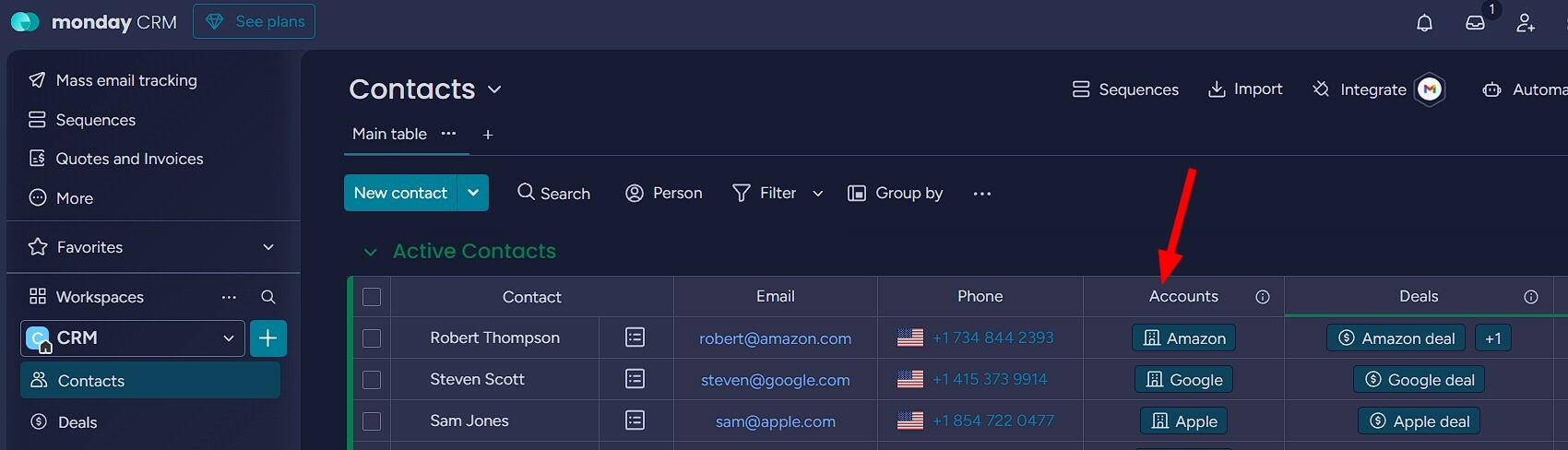The height and width of the screenshot is (450, 1568).
Task: Add a new view with plus icon
Action: (x=488, y=135)
